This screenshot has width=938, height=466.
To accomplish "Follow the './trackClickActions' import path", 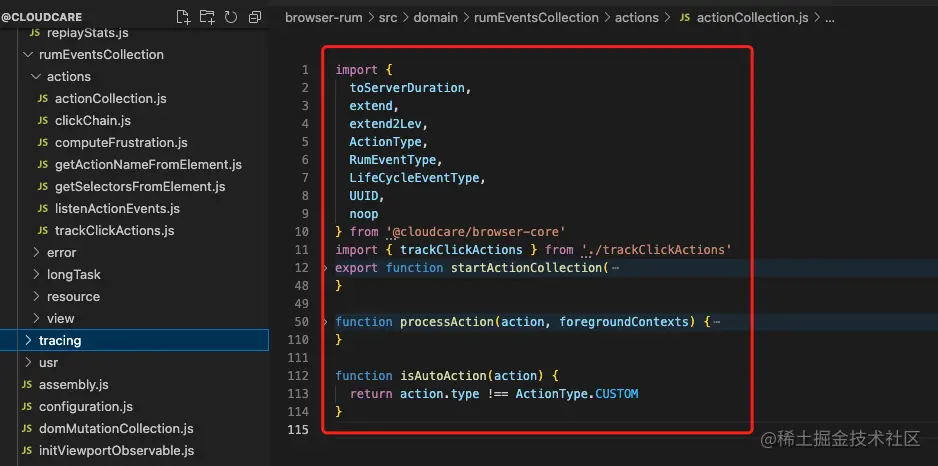I will point(656,250).
